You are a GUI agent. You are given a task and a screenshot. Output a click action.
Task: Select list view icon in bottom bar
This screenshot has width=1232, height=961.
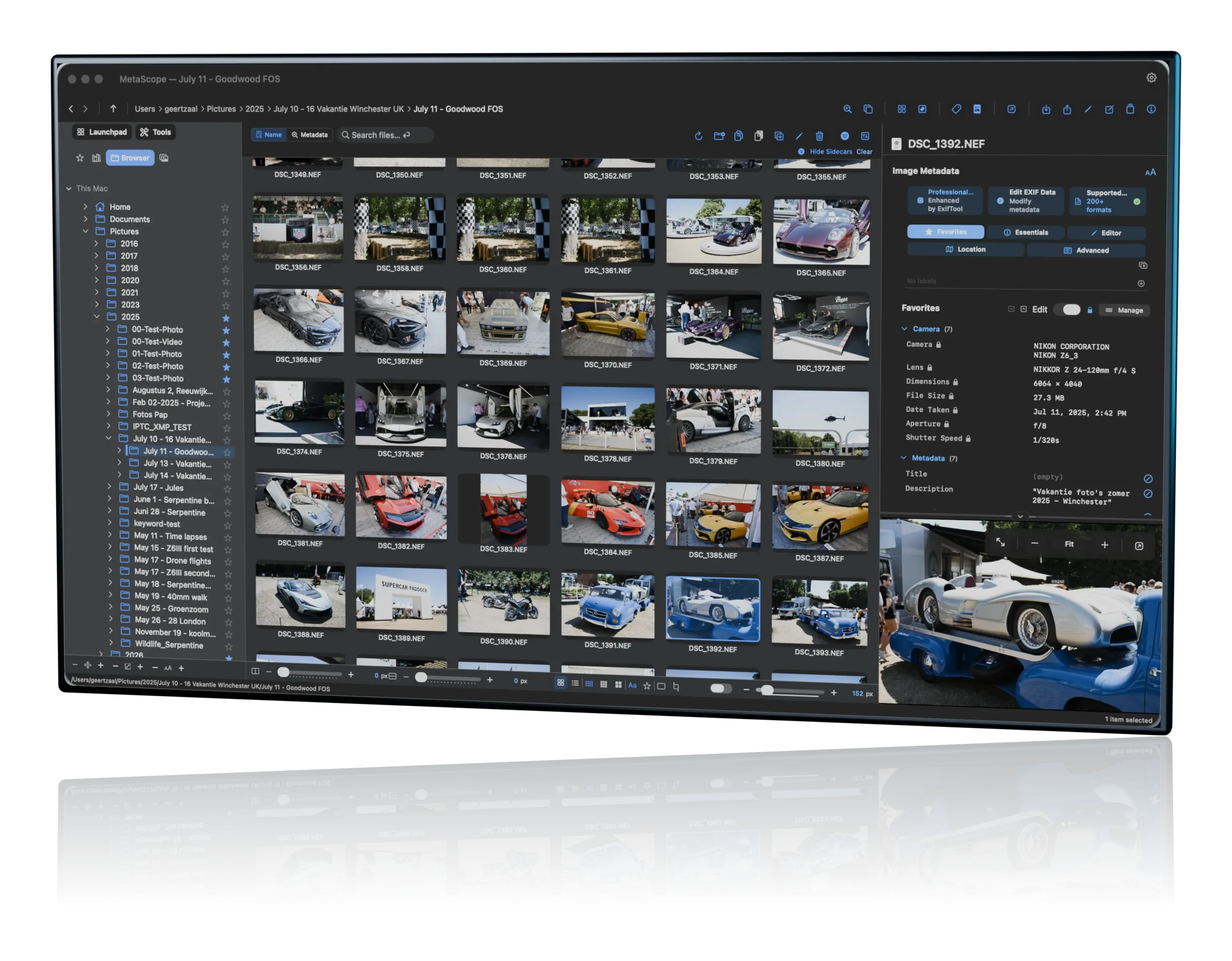[575, 683]
